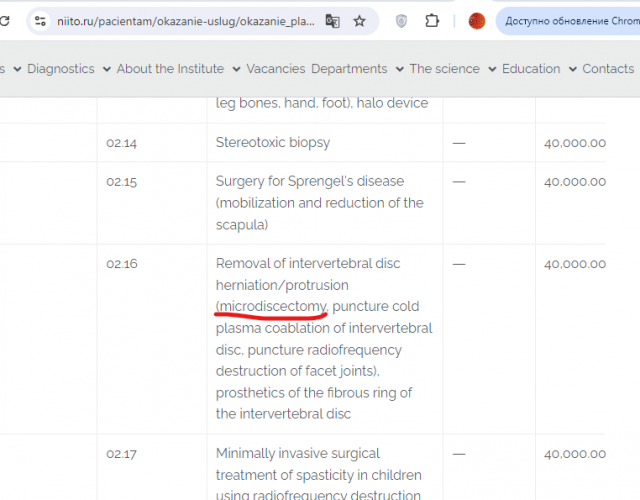Open the Extensions puzzle icon

point(432,20)
